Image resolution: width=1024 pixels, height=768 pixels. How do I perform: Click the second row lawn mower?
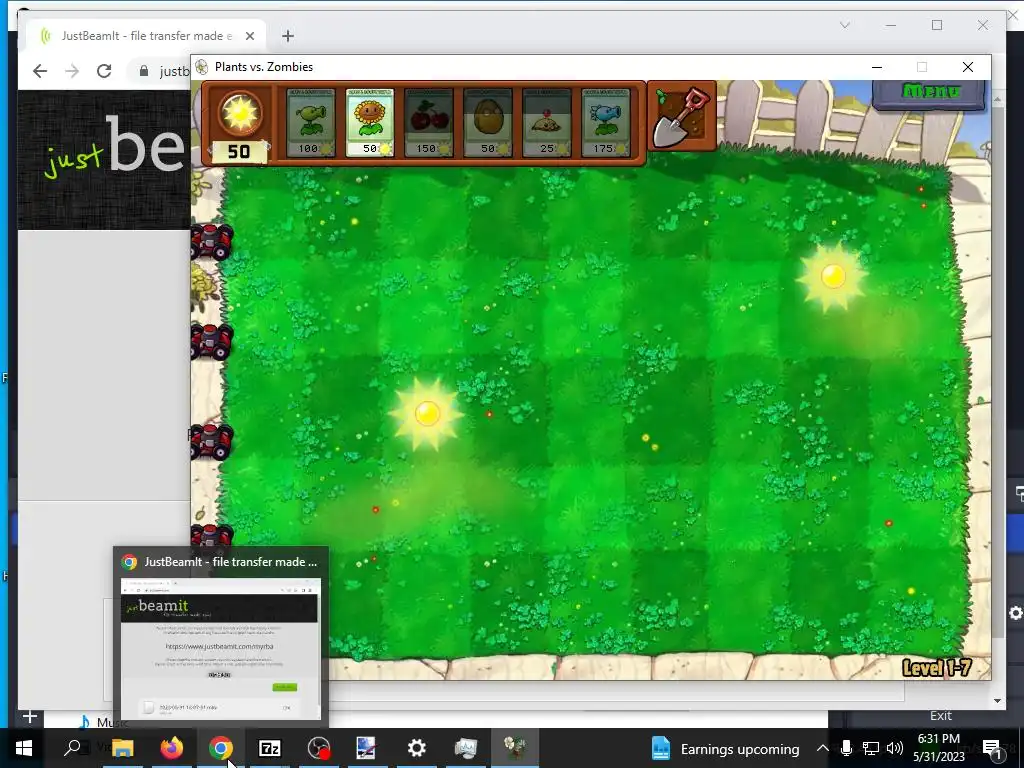tap(212, 342)
